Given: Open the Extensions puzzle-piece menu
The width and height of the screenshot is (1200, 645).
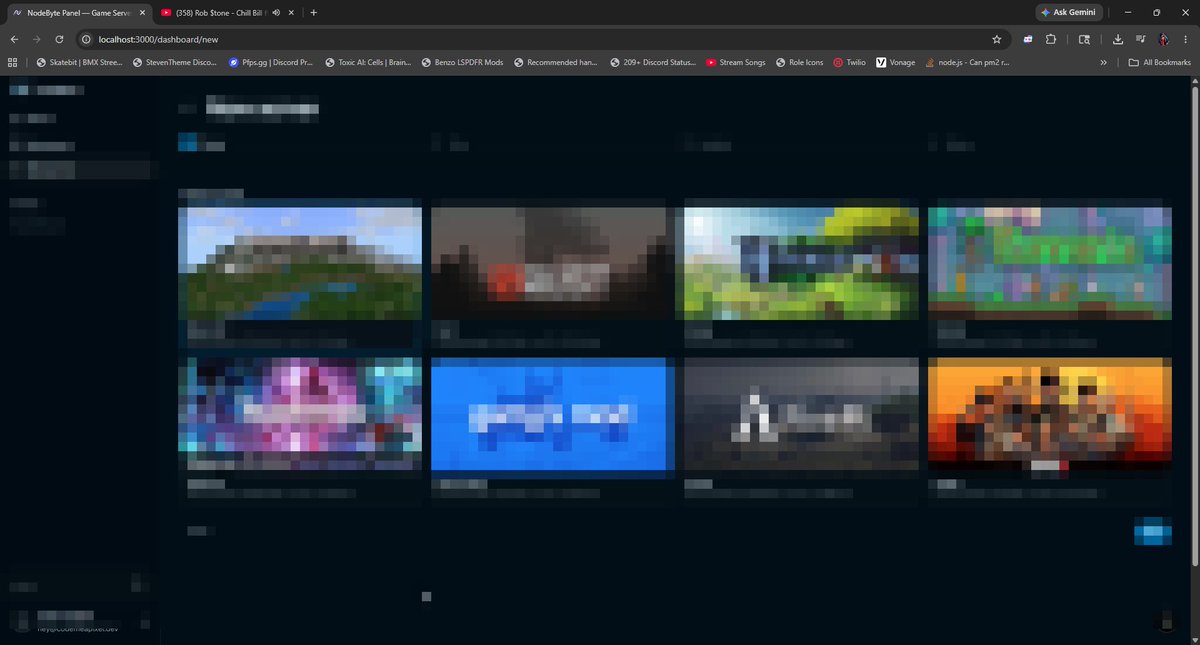Looking at the screenshot, I should point(1051,39).
